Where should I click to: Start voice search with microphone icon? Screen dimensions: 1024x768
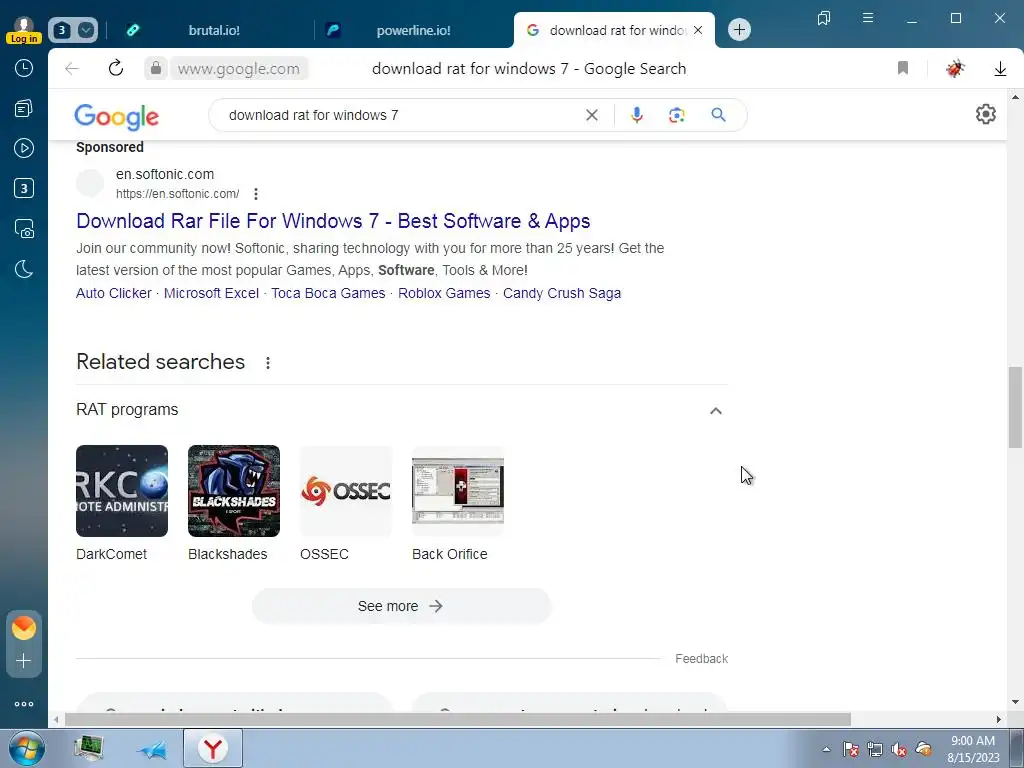pyautogui.click(x=637, y=115)
